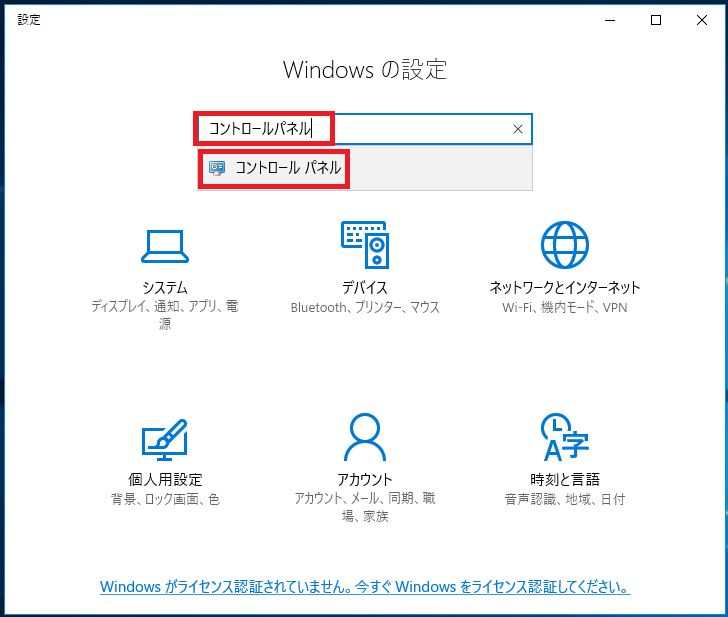728x617 pixels.
Task: Click the 音声認識、地域、日付 description
Action: (x=565, y=499)
